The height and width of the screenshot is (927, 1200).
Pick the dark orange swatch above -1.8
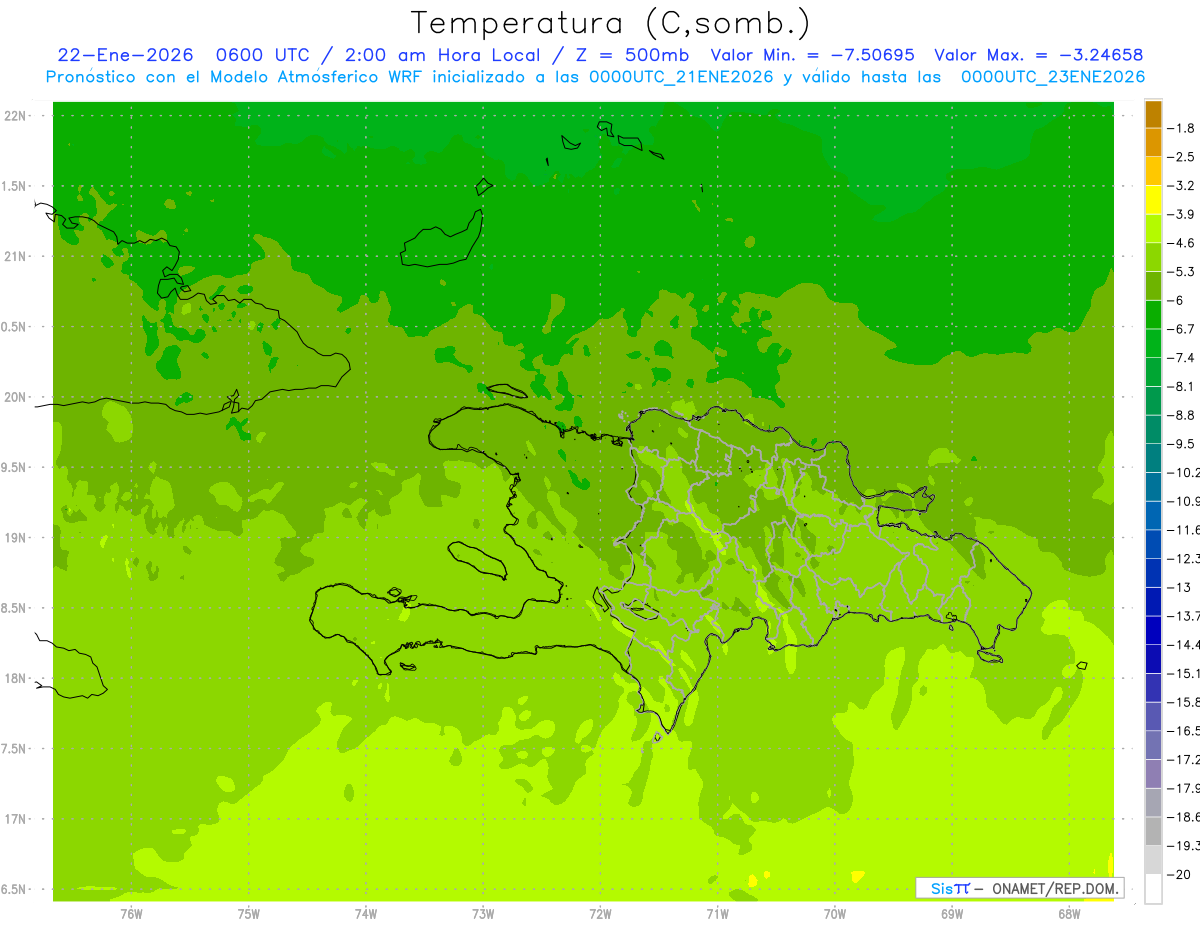(1153, 114)
